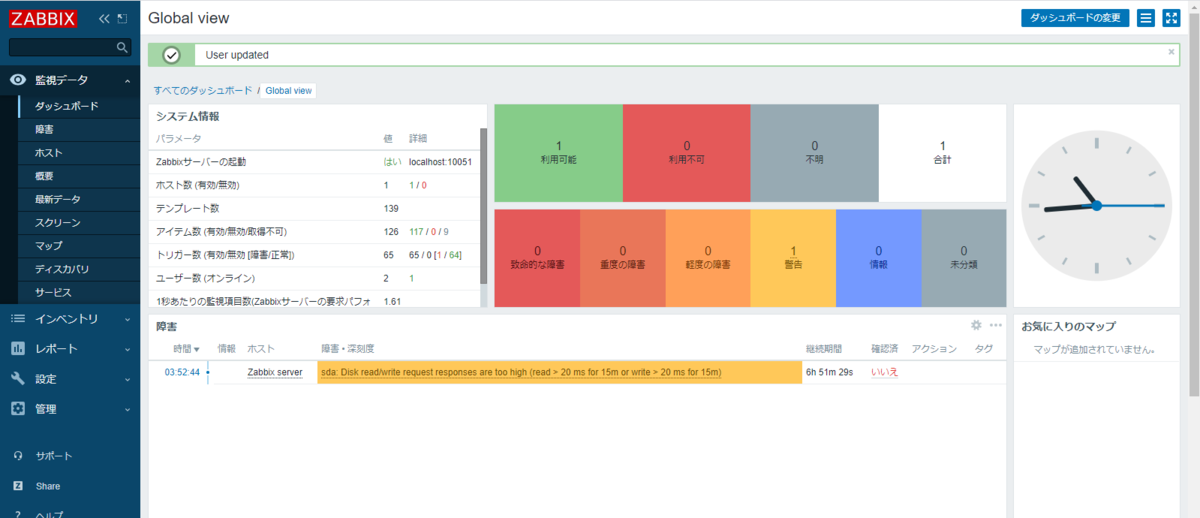Hide the sidebar using window icon
This screenshot has height=518, width=1200.
coord(123,18)
